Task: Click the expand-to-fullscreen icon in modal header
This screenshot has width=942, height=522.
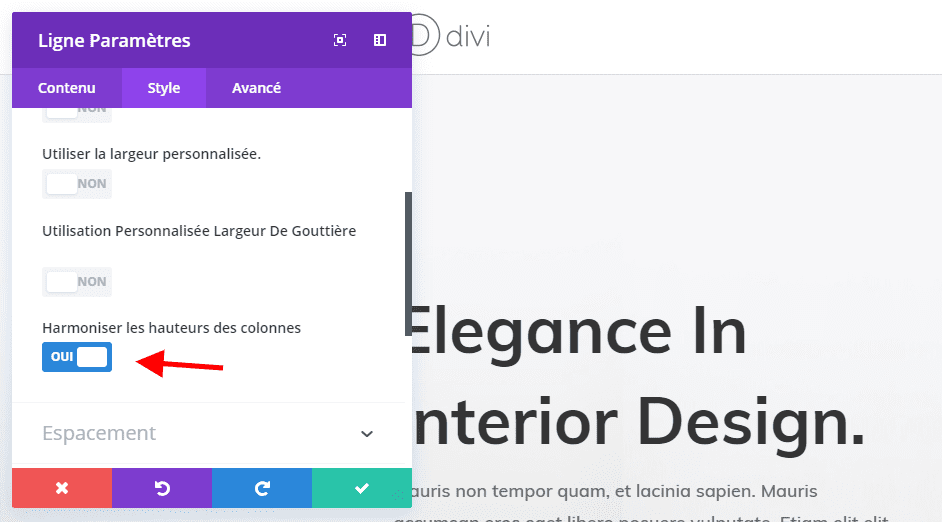Action: point(340,40)
